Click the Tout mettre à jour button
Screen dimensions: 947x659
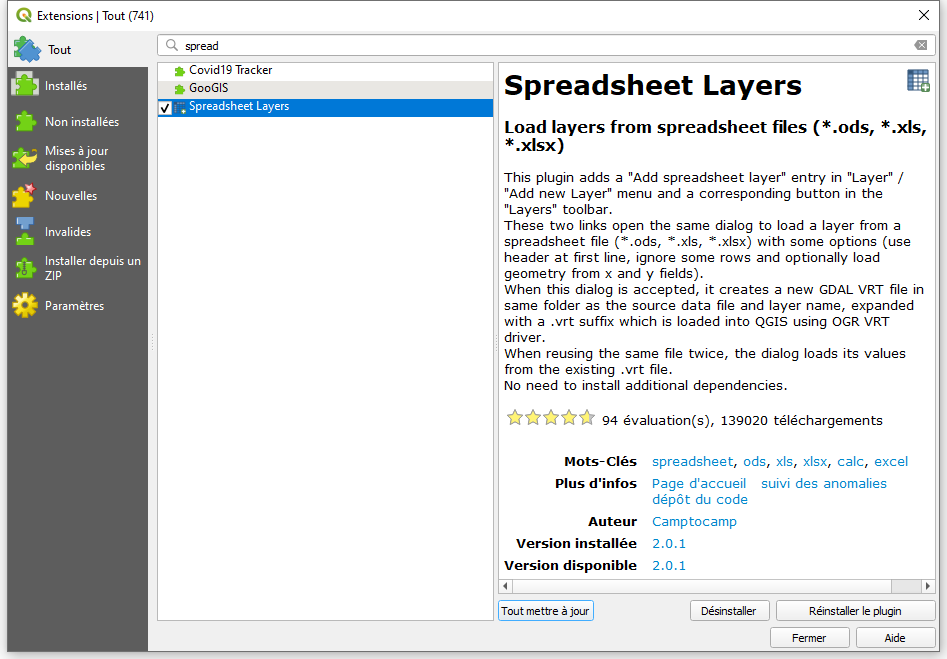click(x=545, y=611)
